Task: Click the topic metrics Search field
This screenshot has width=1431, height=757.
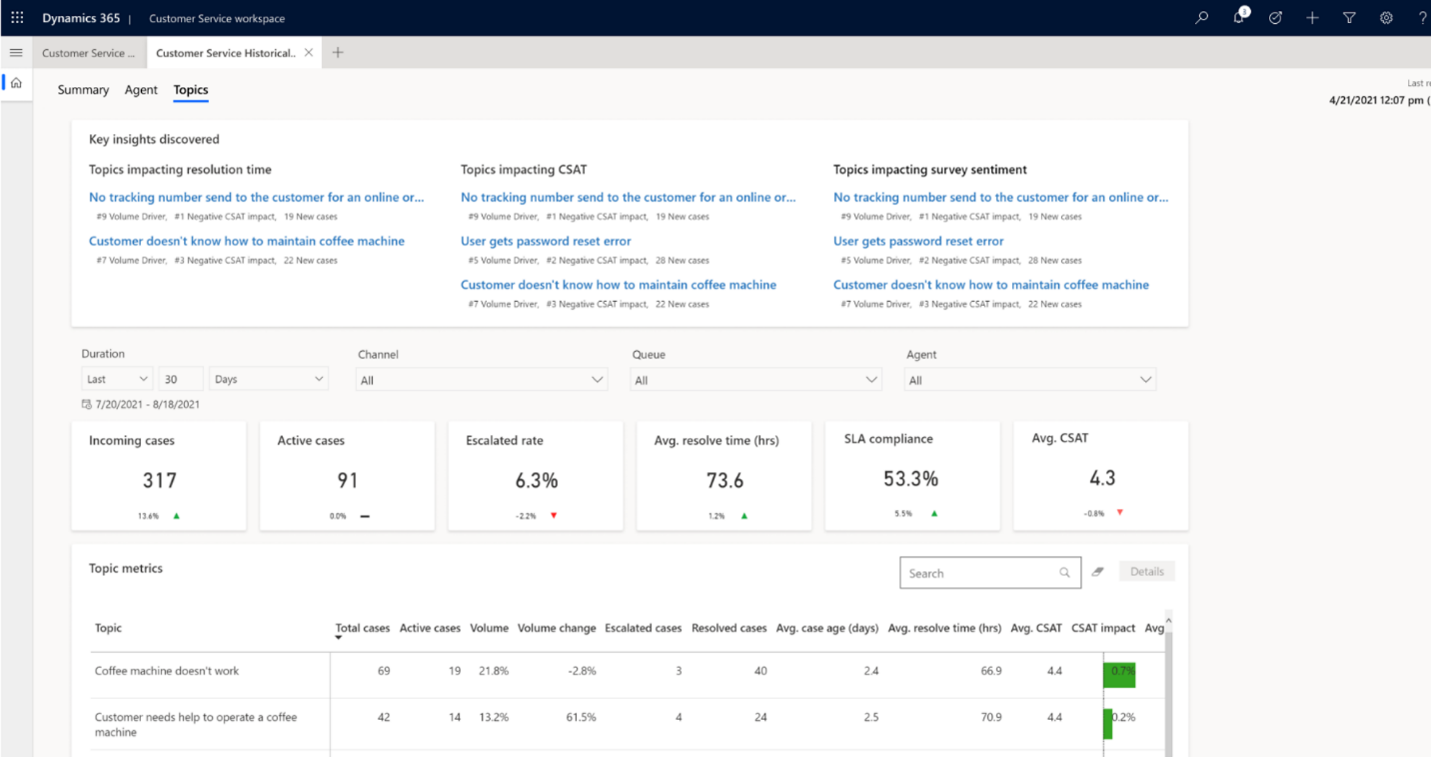Action: point(990,573)
